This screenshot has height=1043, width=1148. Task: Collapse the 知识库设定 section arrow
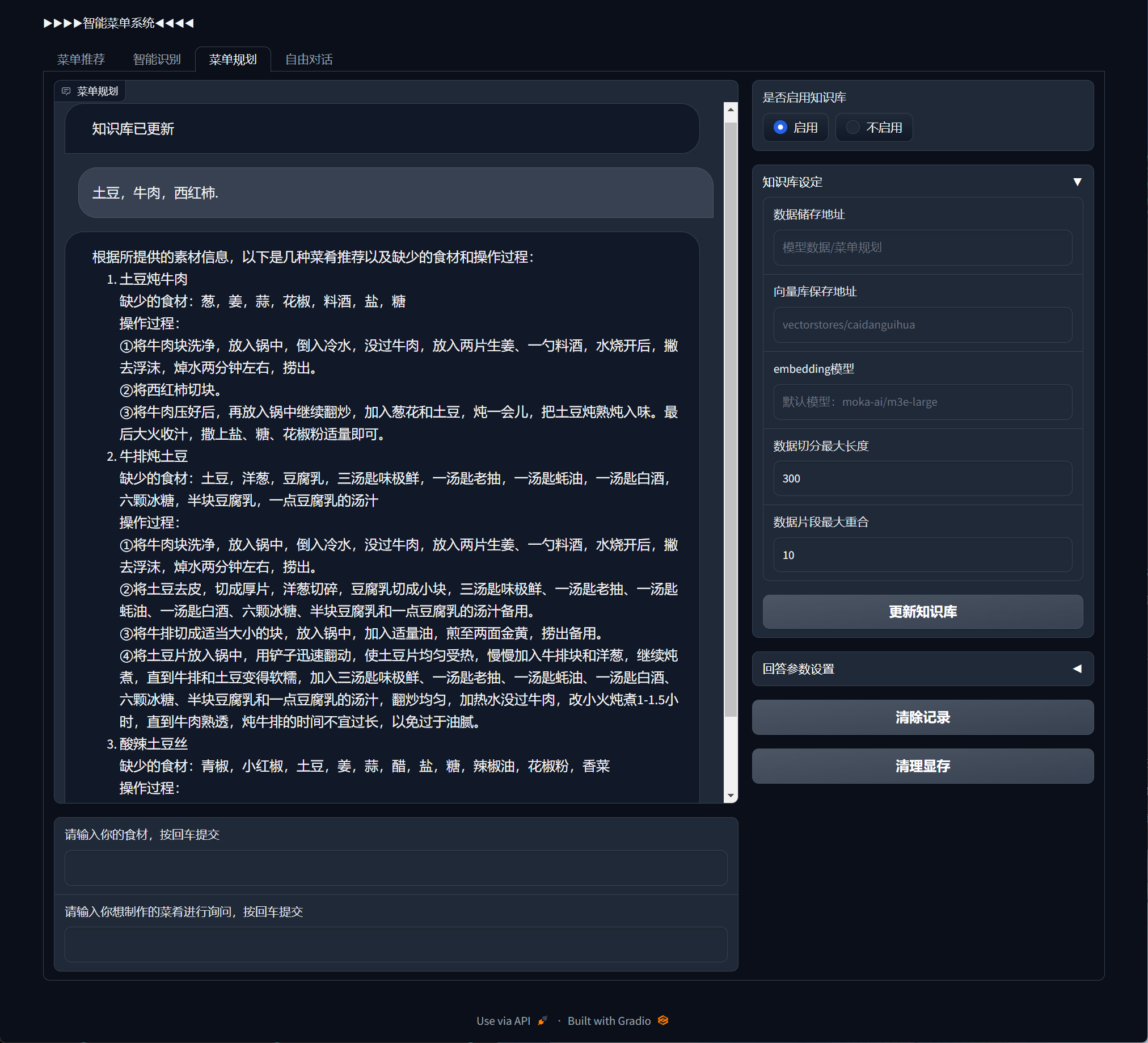click(1077, 182)
